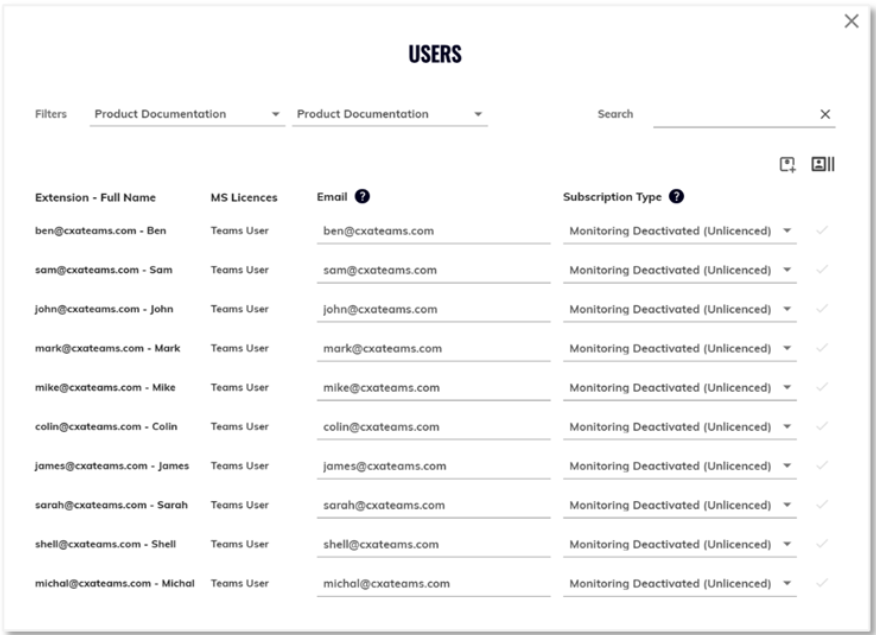Viewport: 876px width, 635px height.
Task: Edit the sarah@cxateams.com email field
Action: click(433, 505)
